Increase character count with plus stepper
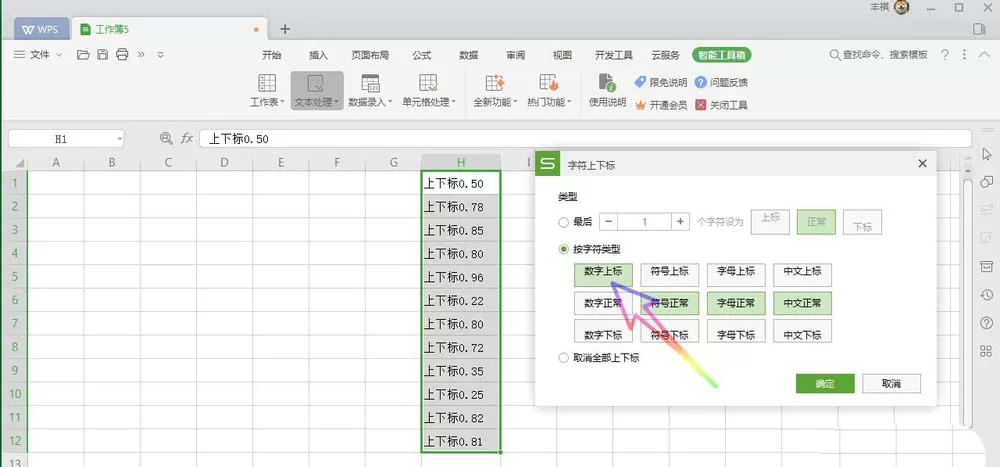The width and height of the screenshot is (1000, 467). click(x=680, y=221)
